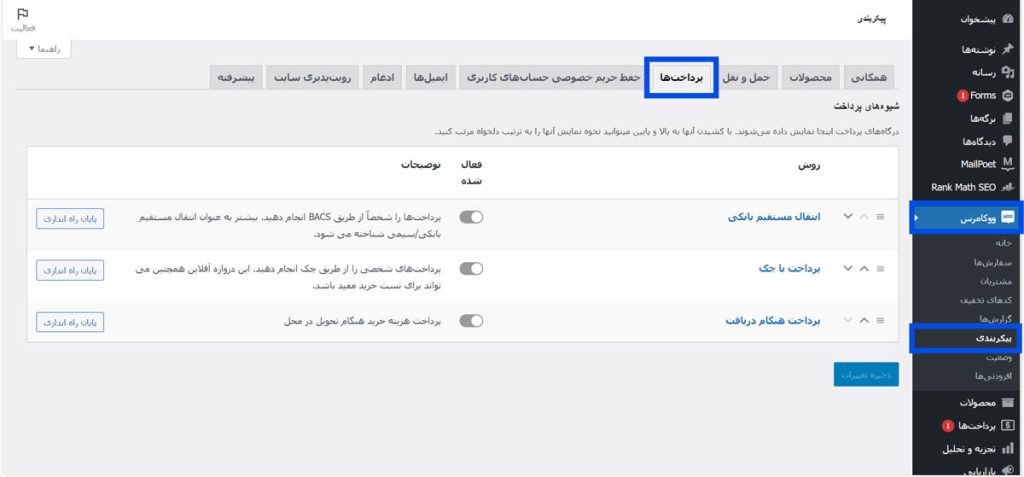Move پرداخت هنگام دریافت up with arrow

[864, 320]
